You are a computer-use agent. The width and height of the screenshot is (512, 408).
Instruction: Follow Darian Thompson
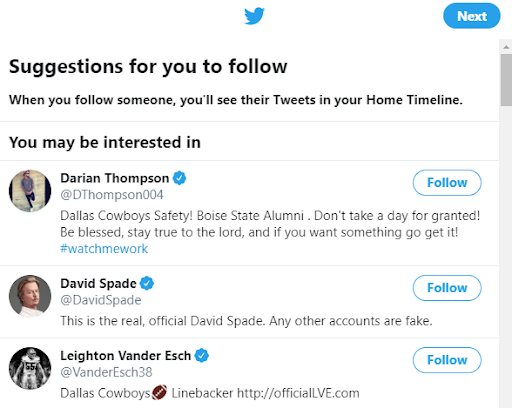pyautogui.click(x=447, y=183)
